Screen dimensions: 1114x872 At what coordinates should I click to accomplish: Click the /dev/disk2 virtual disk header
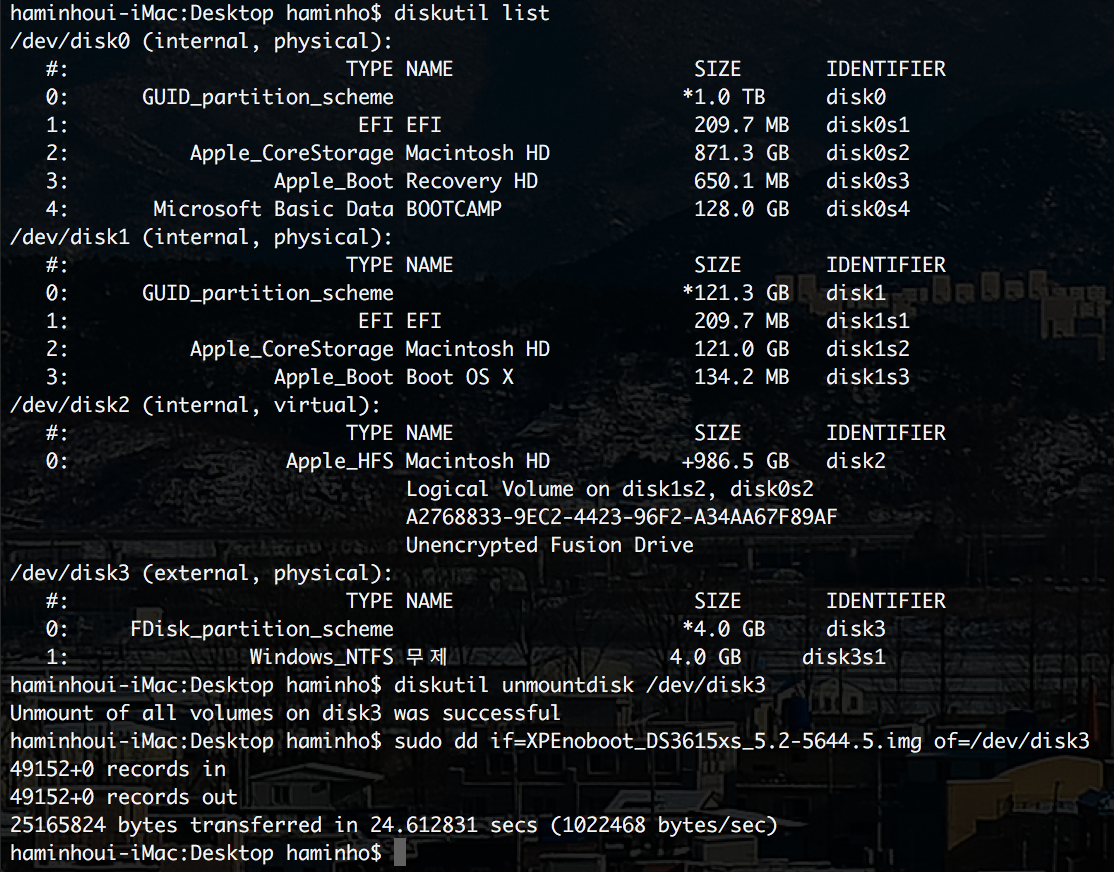tap(195, 404)
